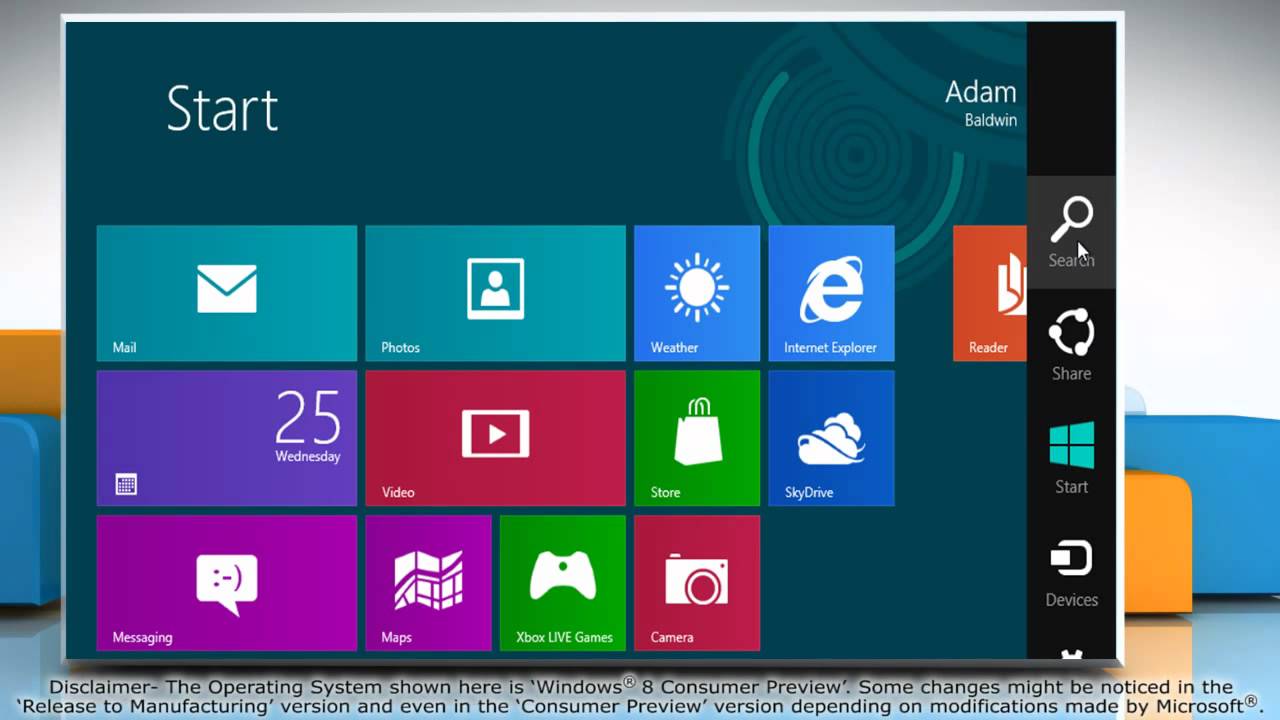Open the Reader tile
The image size is (1280, 720).
990,293
